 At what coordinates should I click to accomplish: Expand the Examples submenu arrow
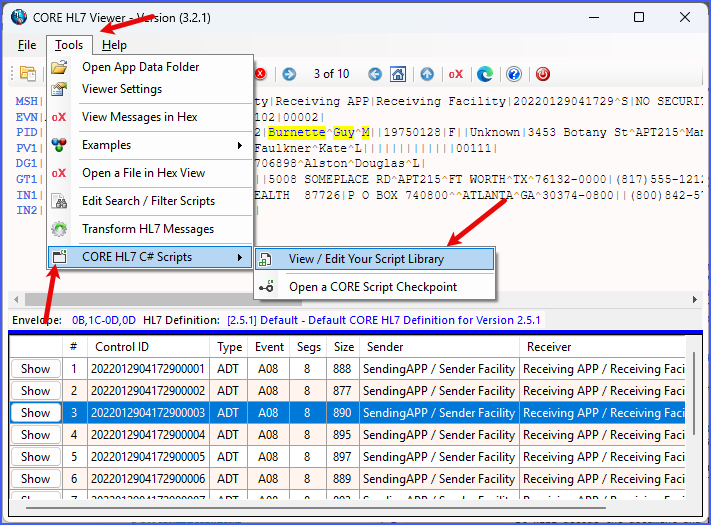240,145
